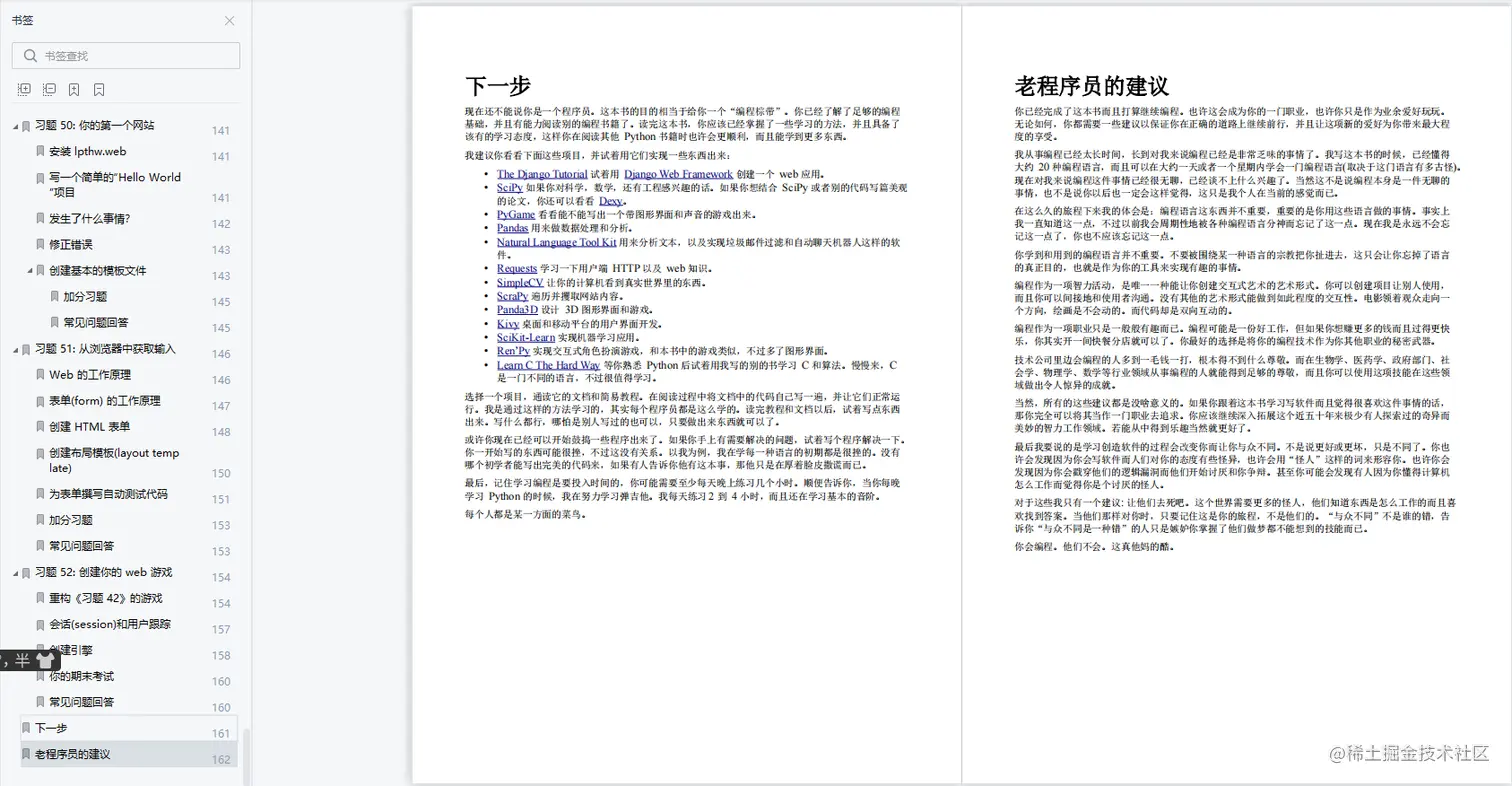Click into the 书签查找 search field
Viewport: 1512px width, 786px height.
[x=126, y=55]
